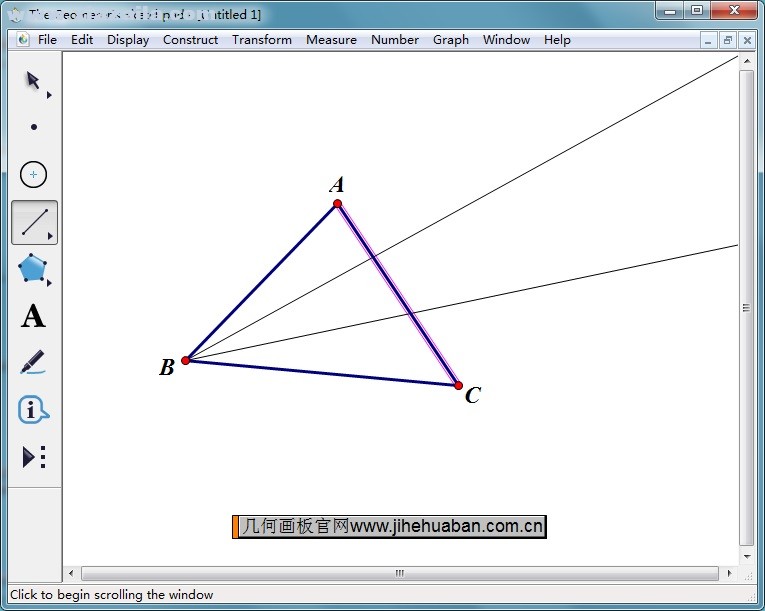Click point A of the triangle

click(x=338, y=204)
